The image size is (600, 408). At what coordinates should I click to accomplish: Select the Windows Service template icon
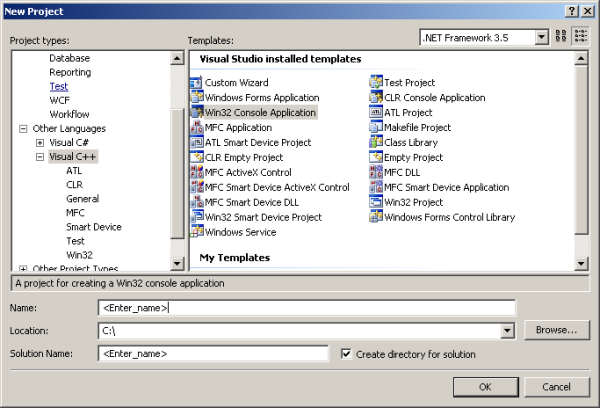(196, 232)
